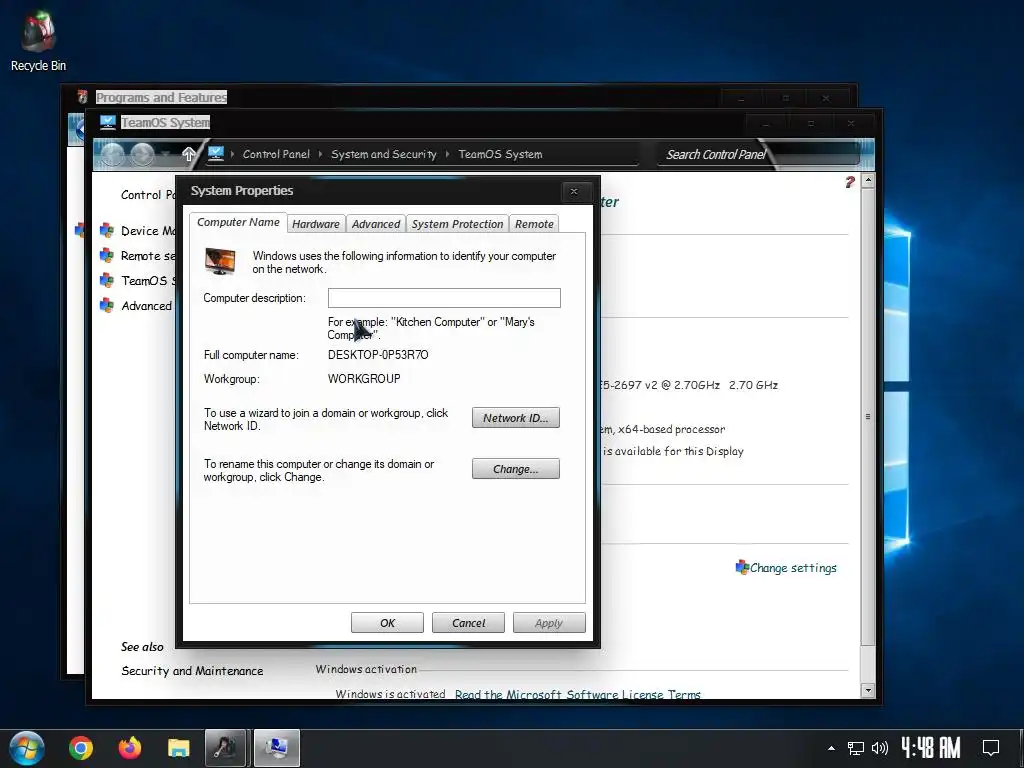1024x768 pixels.
Task: Switch to the Hardware tab
Action: tap(316, 224)
